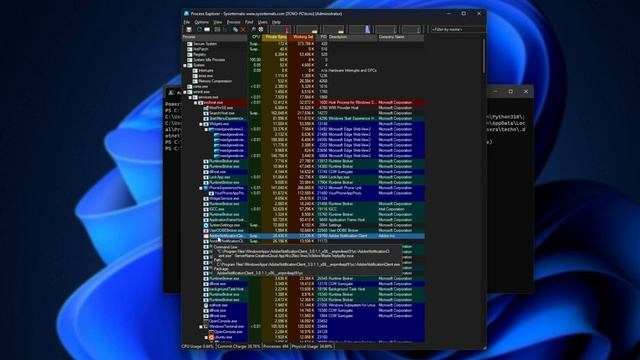Click the SystemSettings.exe gear icon
This screenshot has height=360, width=640.
(x=206, y=225)
